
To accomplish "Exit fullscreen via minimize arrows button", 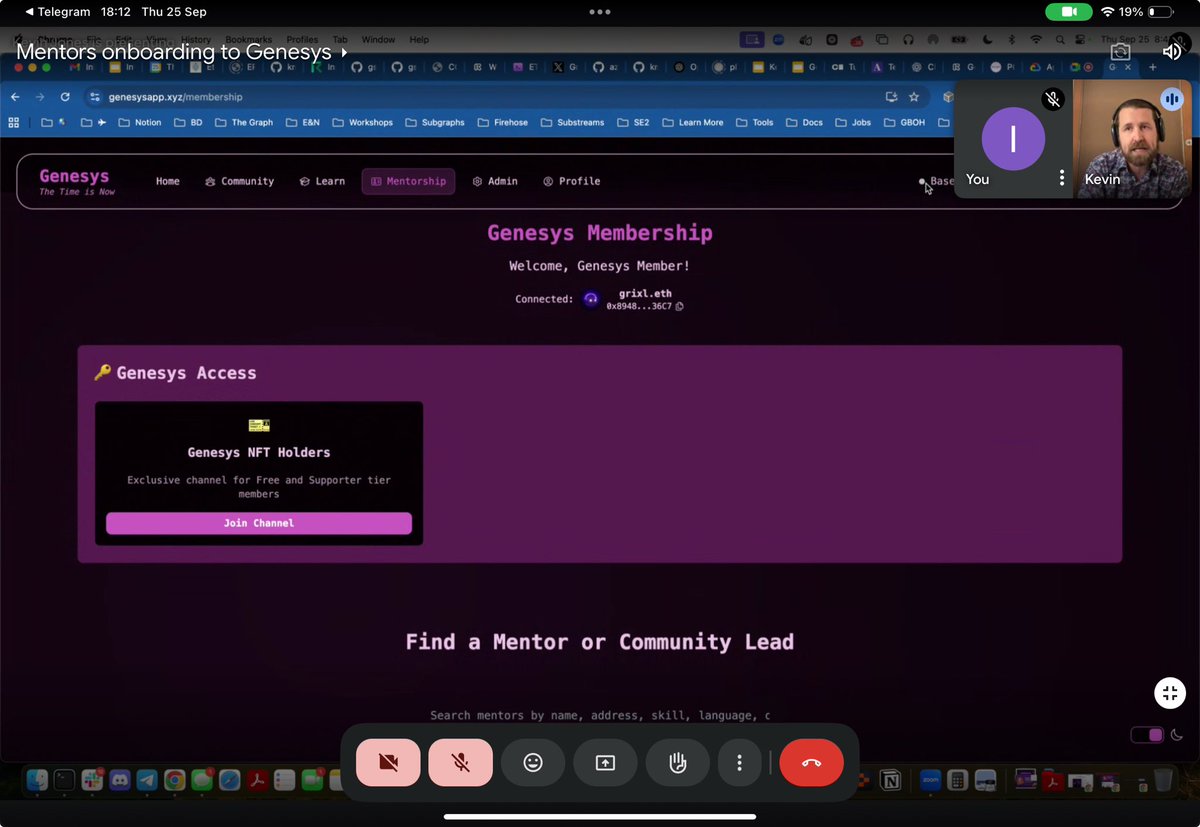I will tap(1170, 693).
